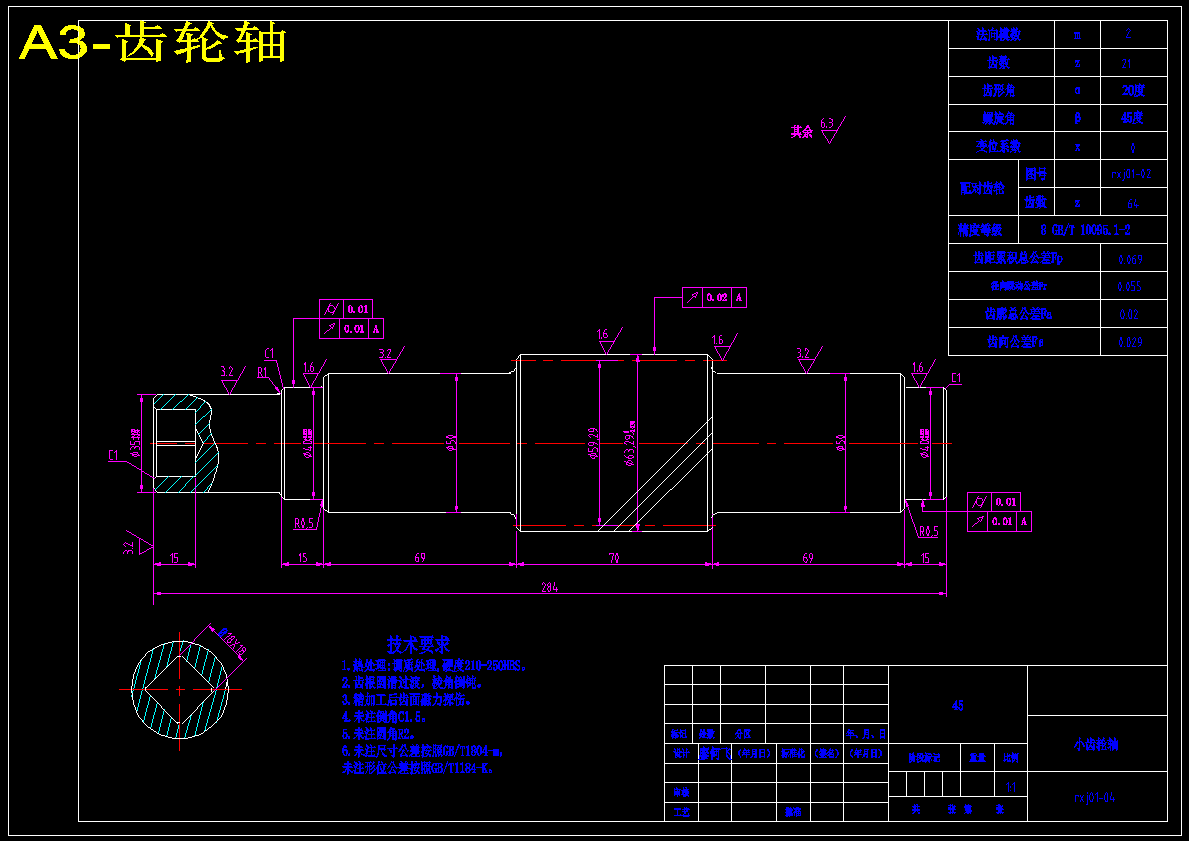Select the '45度' helix angle value

(x=1132, y=118)
